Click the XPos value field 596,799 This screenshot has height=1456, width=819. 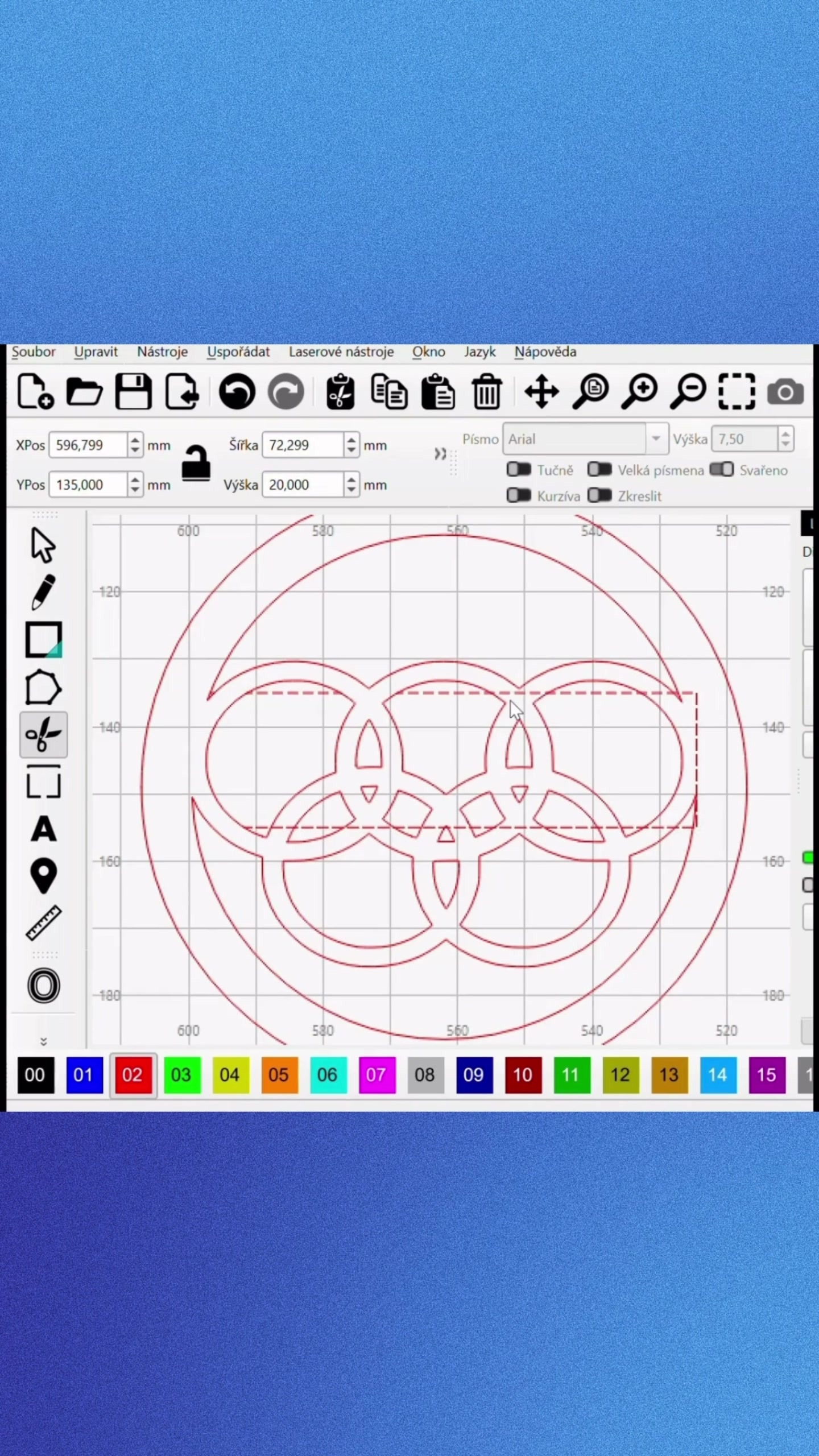pyautogui.click(x=89, y=445)
